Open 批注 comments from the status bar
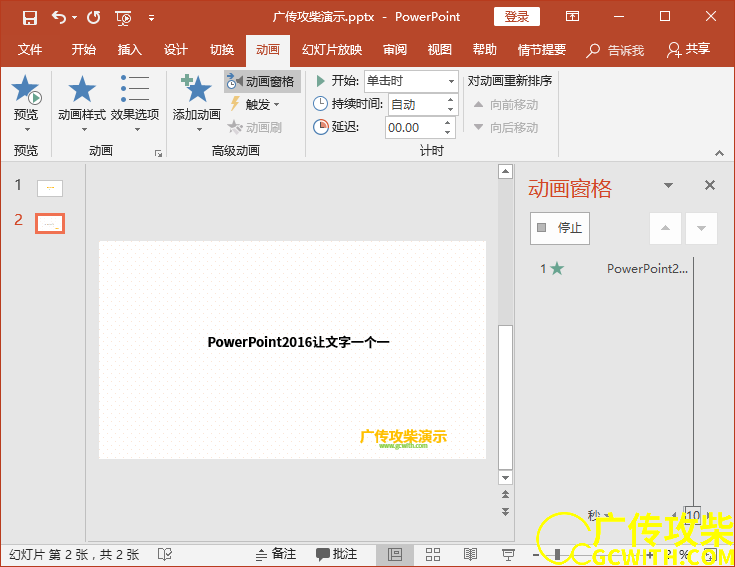Image resolution: width=735 pixels, height=567 pixels. [336, 555]
